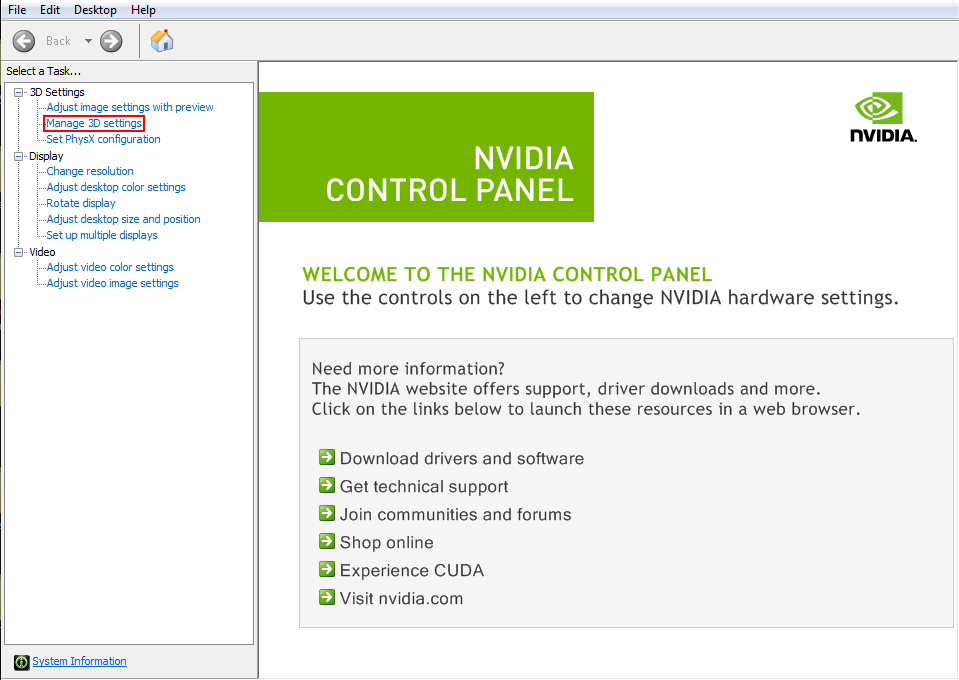Open the Help menu
Viewport: 959px width, 680px height.
point(143,10)
